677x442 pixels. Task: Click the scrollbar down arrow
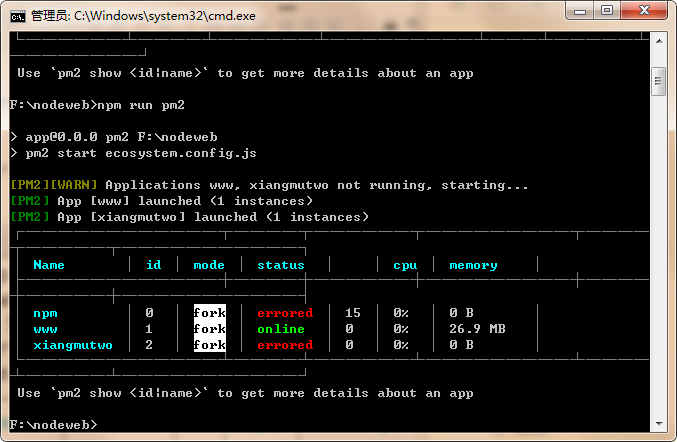point(659,424)
